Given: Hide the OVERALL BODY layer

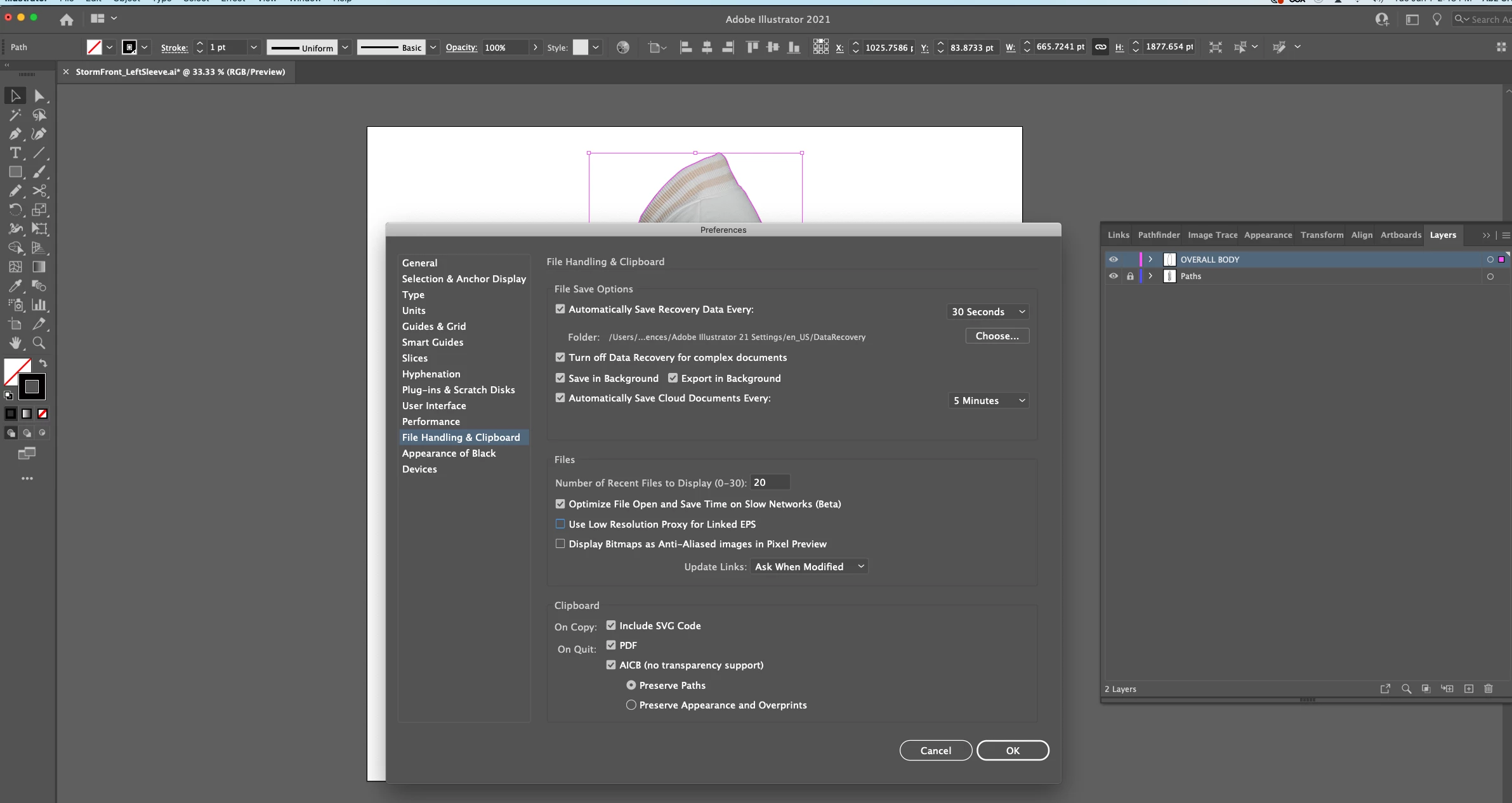Looking at the screenshot, I should [1113, 259].
